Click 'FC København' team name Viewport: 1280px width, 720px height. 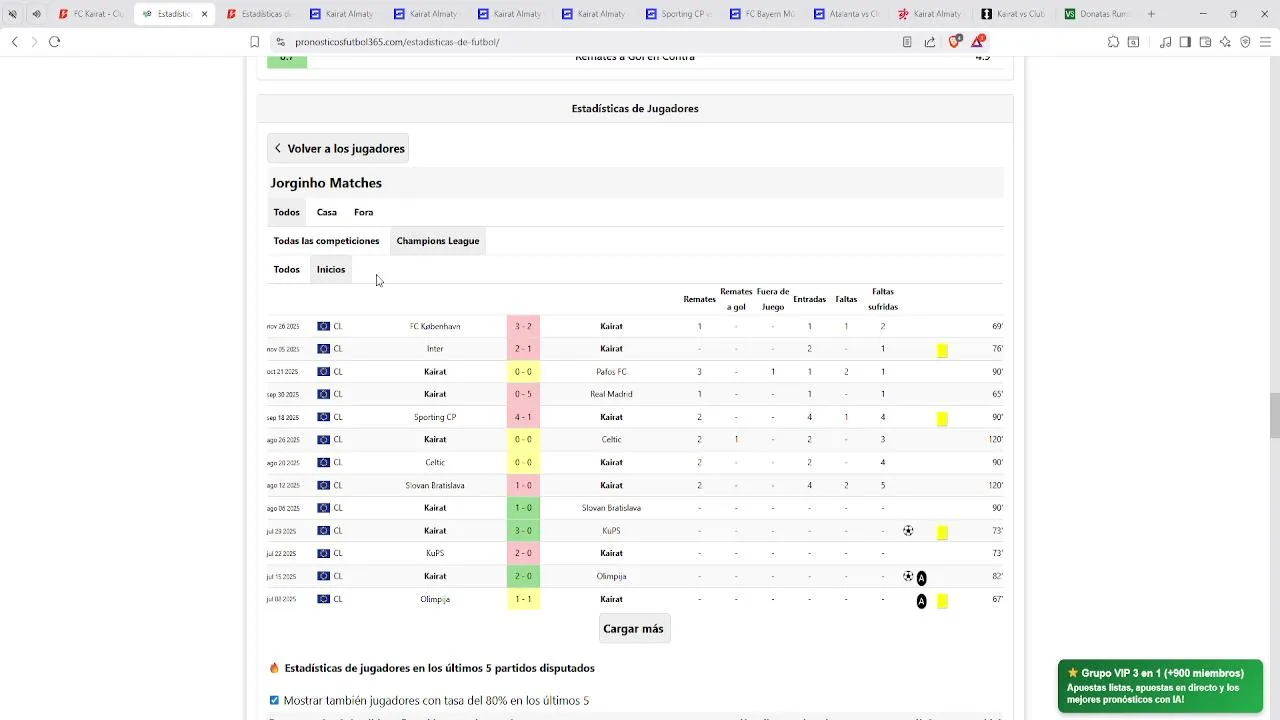[435, 326]
